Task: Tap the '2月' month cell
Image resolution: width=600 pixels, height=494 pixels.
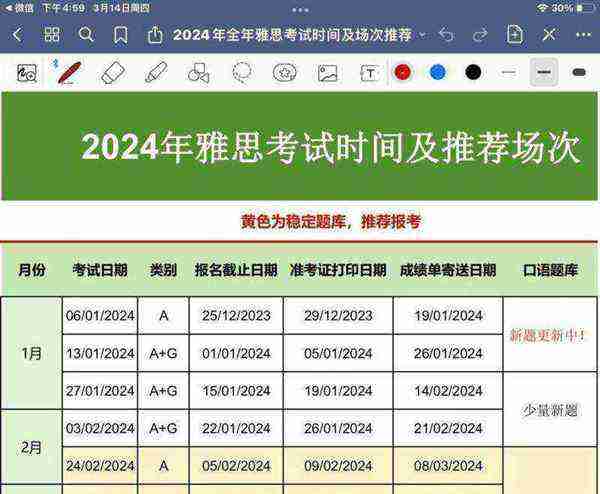Action: pyautogui.click(x=31, y=447)
